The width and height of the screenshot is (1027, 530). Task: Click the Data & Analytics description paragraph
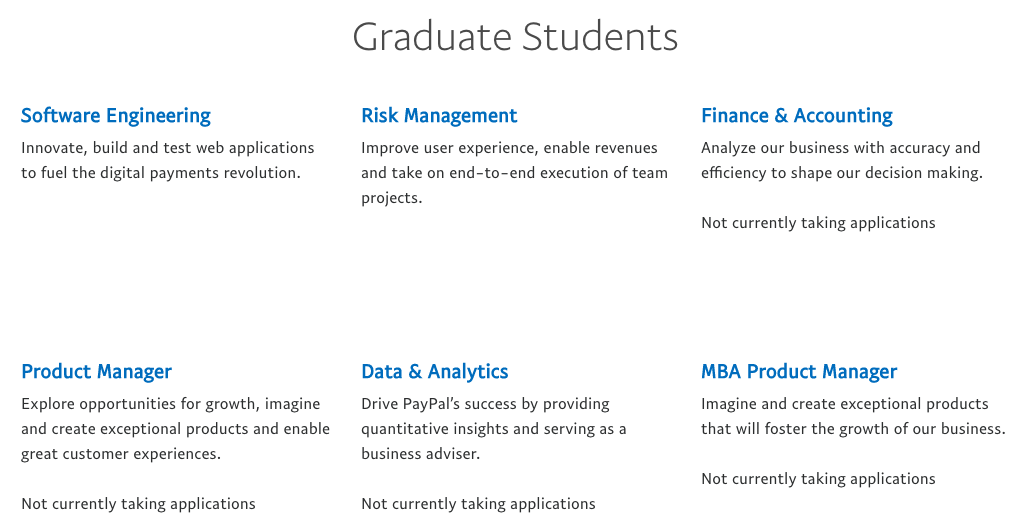pyautogui.click(x=493, y=429)
